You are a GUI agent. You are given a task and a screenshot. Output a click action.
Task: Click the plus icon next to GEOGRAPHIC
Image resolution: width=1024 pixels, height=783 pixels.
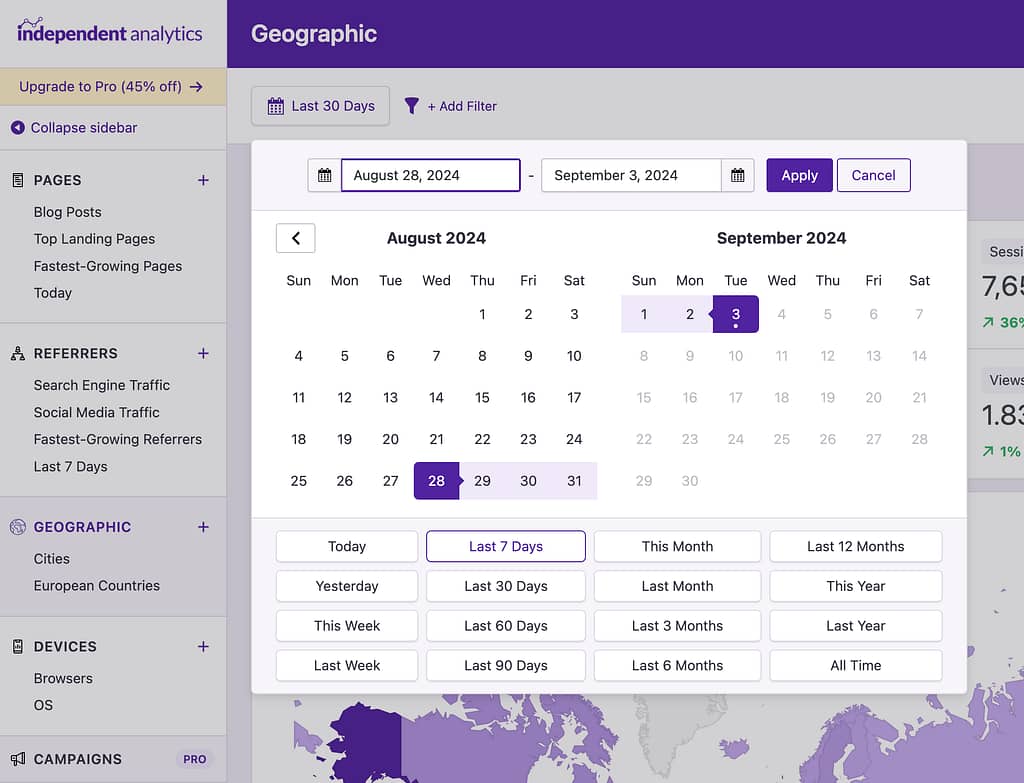203,527
